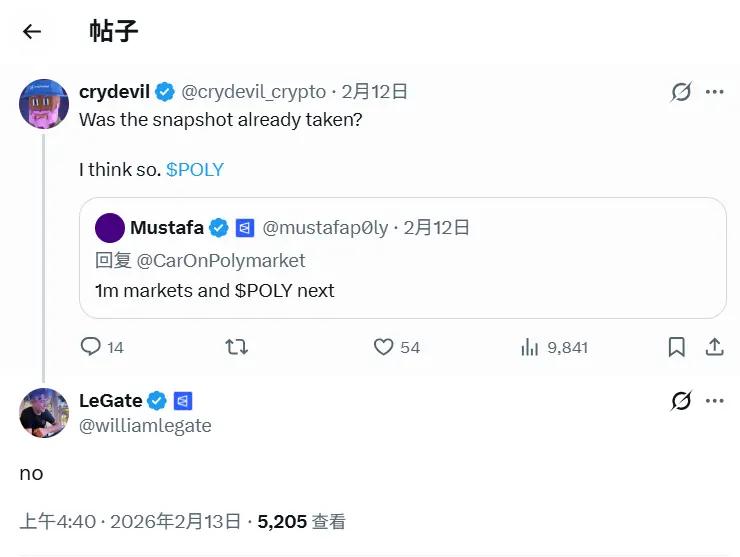Open the quoted Mustafa post
The height and width of the screenshot is (557, 740).
[410, 290]
